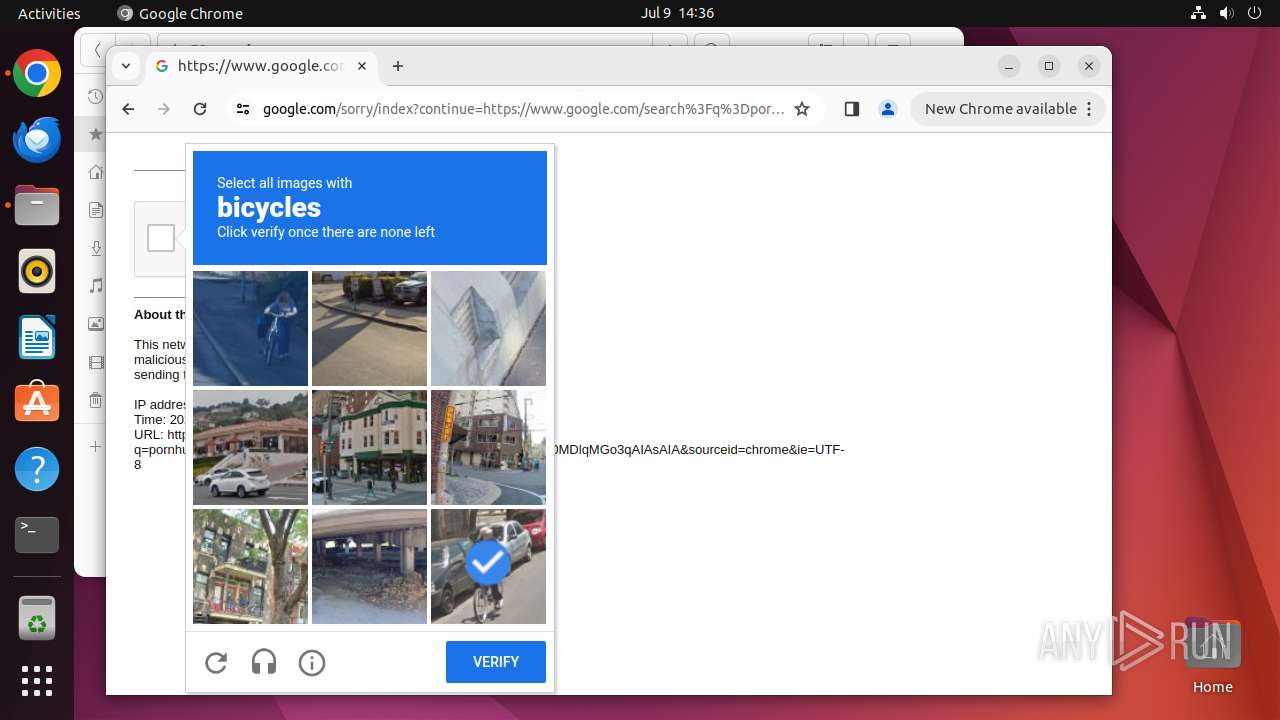Image resolution: width=1280 pixels, height=720 pixels.
Task: Open Help from the dock
Action: 37,469
